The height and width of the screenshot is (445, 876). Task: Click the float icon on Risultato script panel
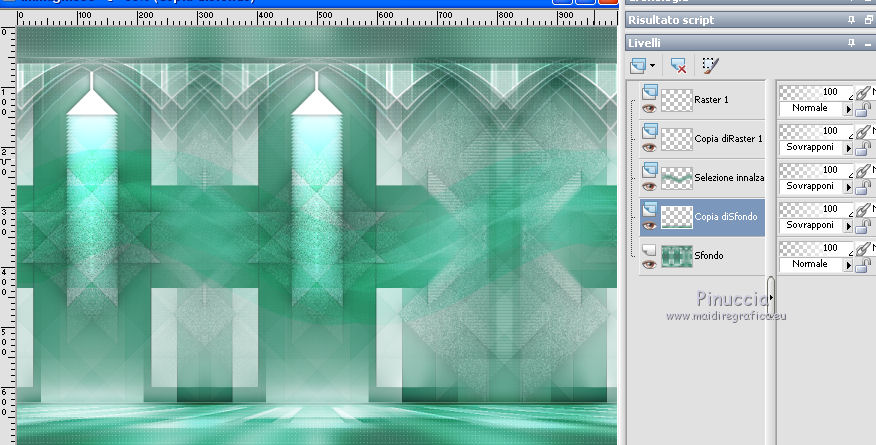tap(867, 20)
